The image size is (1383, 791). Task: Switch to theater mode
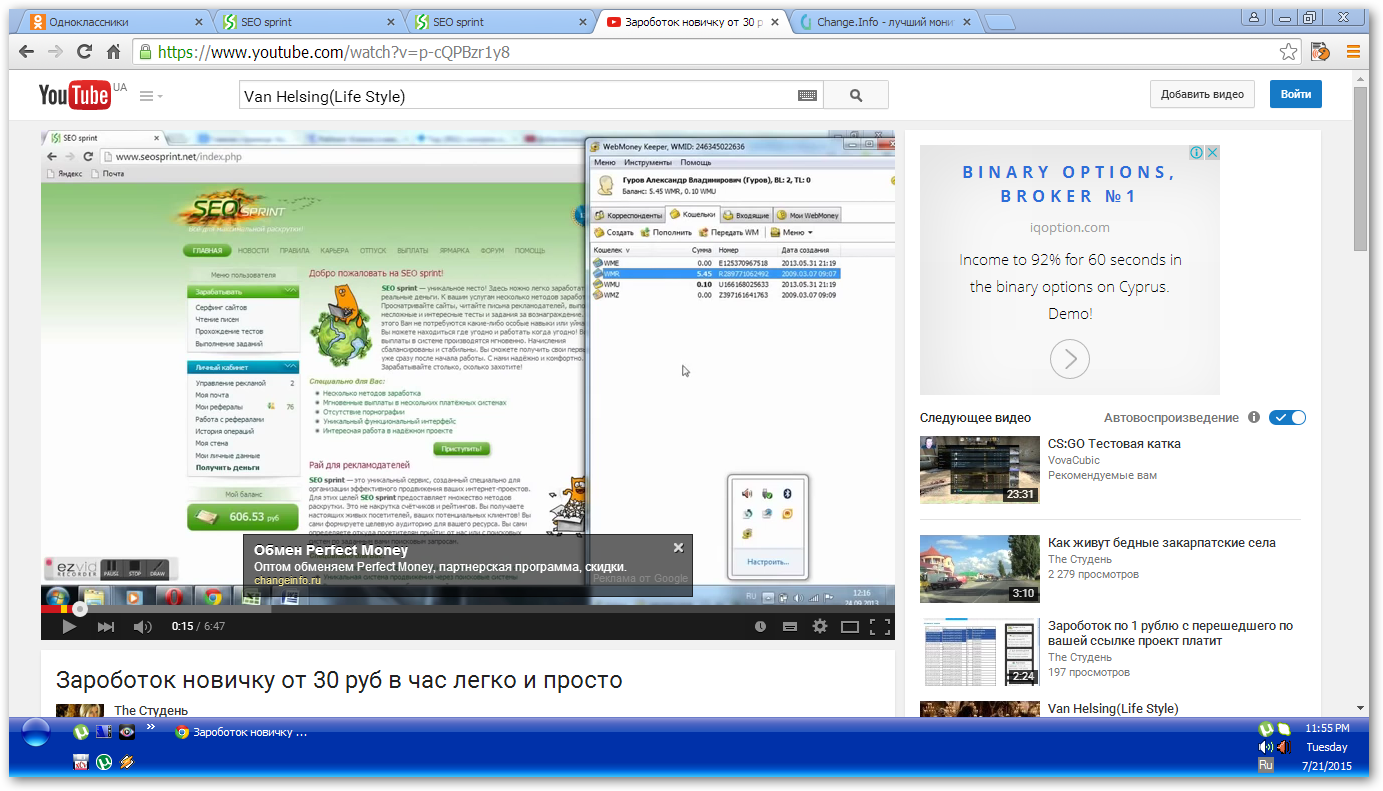[850, 627]
